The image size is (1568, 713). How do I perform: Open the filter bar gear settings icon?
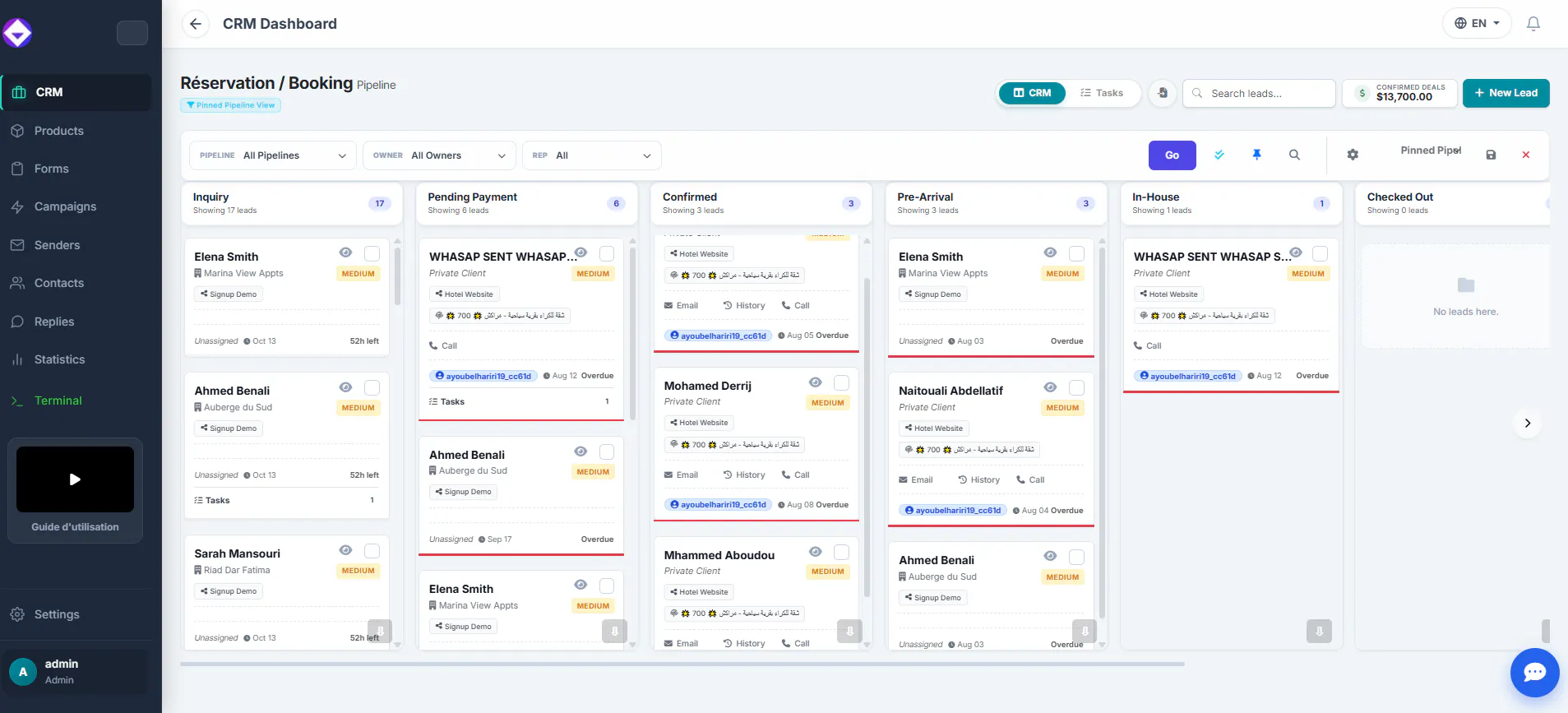[1353, 155]
